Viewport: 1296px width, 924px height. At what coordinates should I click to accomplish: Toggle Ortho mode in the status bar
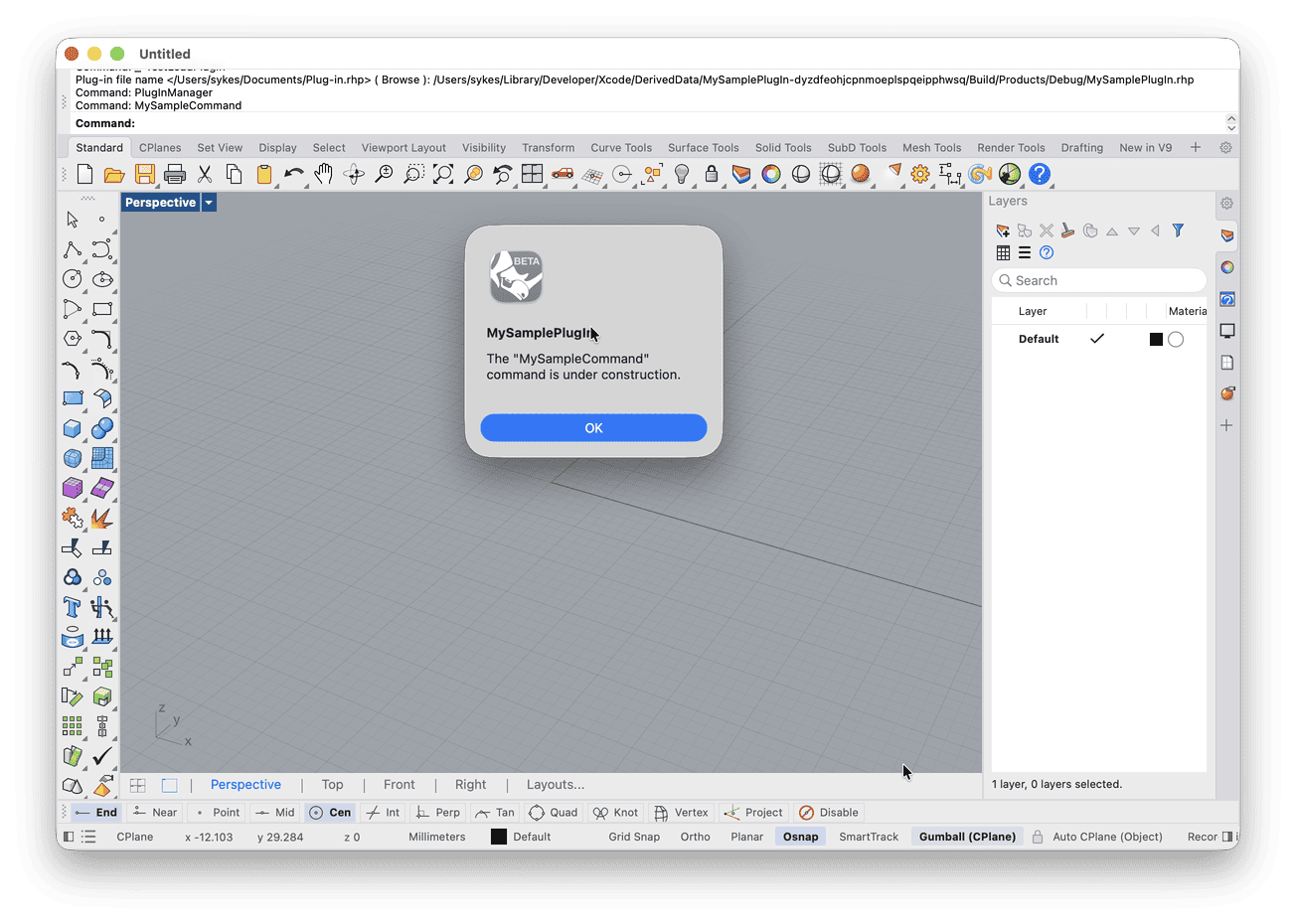pos(696,837)
